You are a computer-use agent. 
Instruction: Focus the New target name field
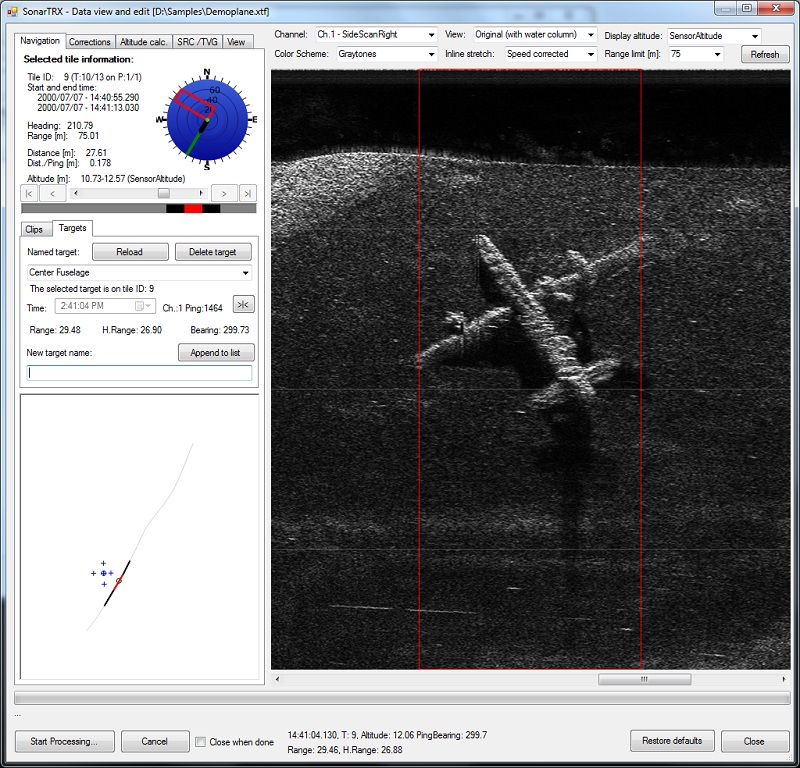(x=139, y=373)
